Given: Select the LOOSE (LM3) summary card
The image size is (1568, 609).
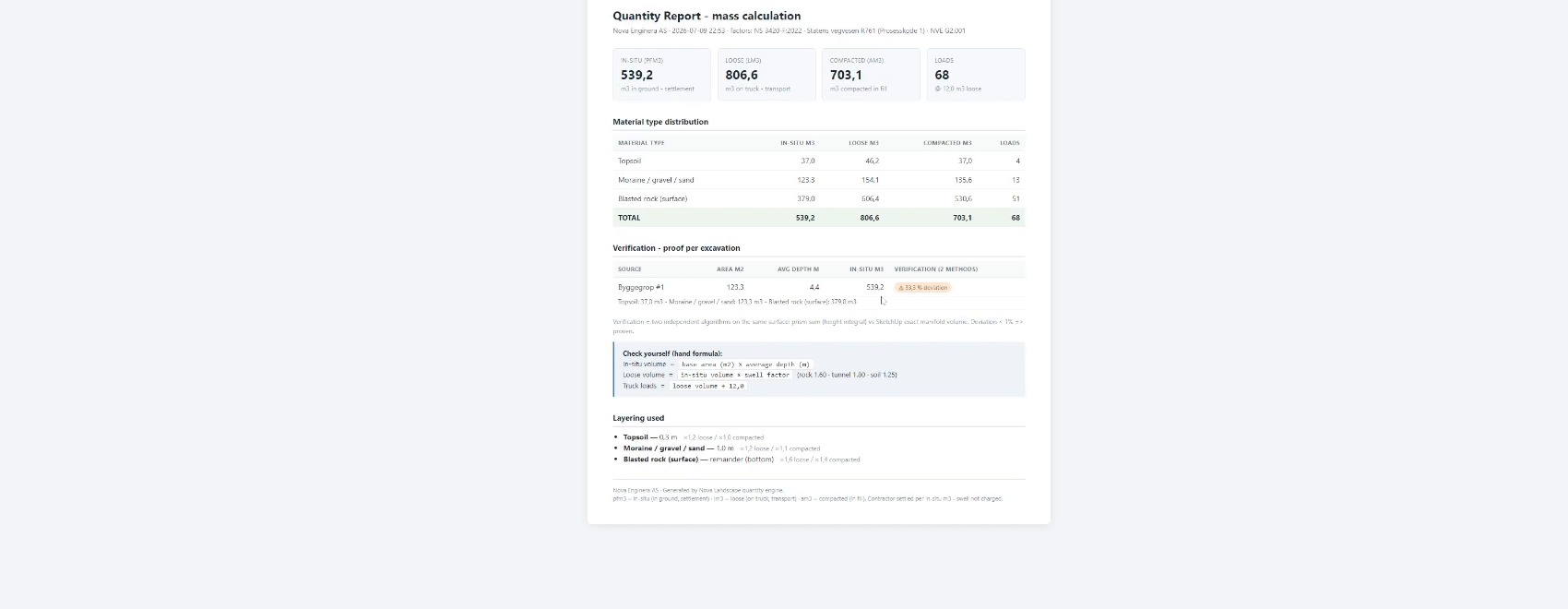Looking at the screenshot, I should (766, 74).
